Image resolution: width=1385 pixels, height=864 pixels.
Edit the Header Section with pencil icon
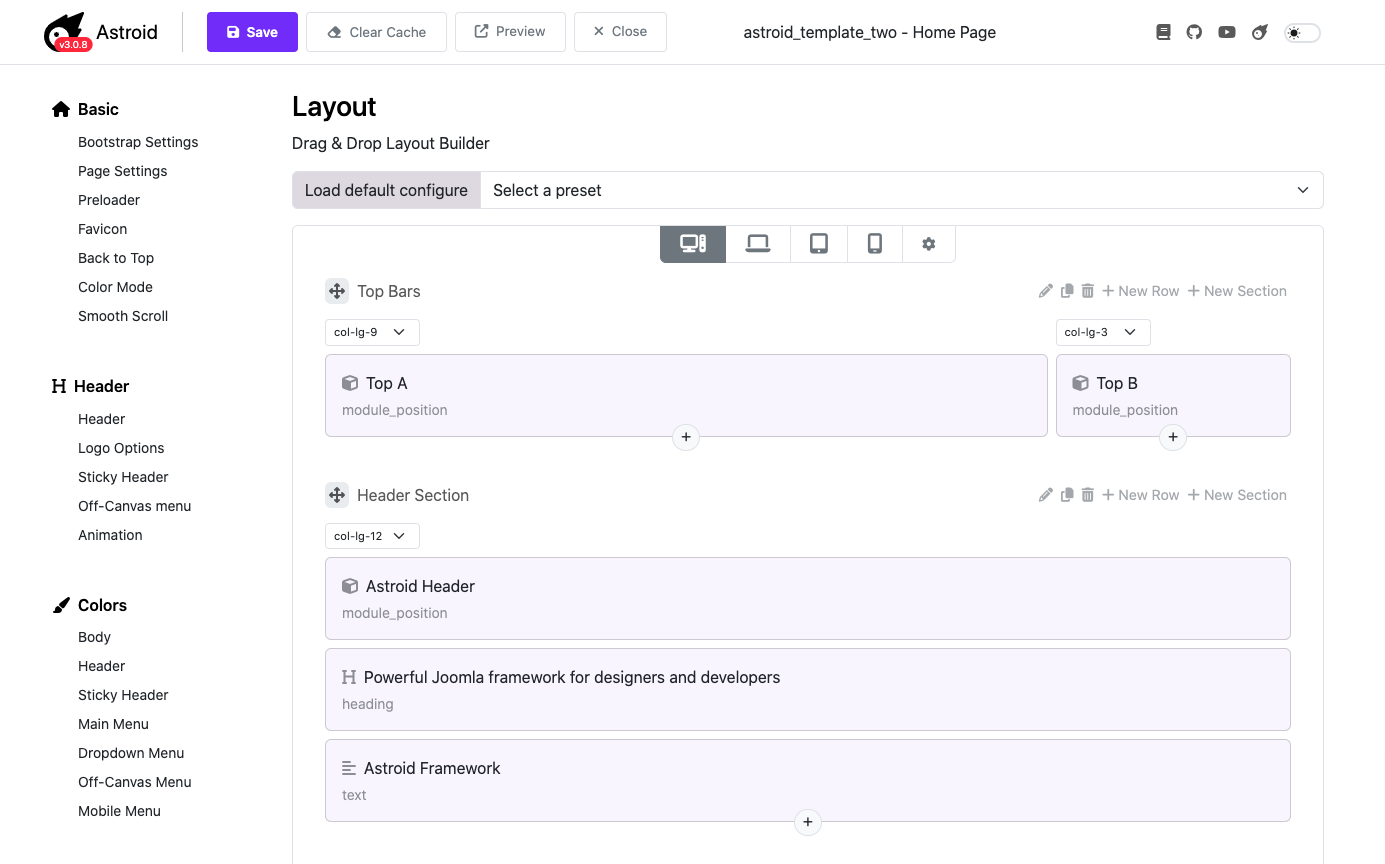click(1046, 495)
